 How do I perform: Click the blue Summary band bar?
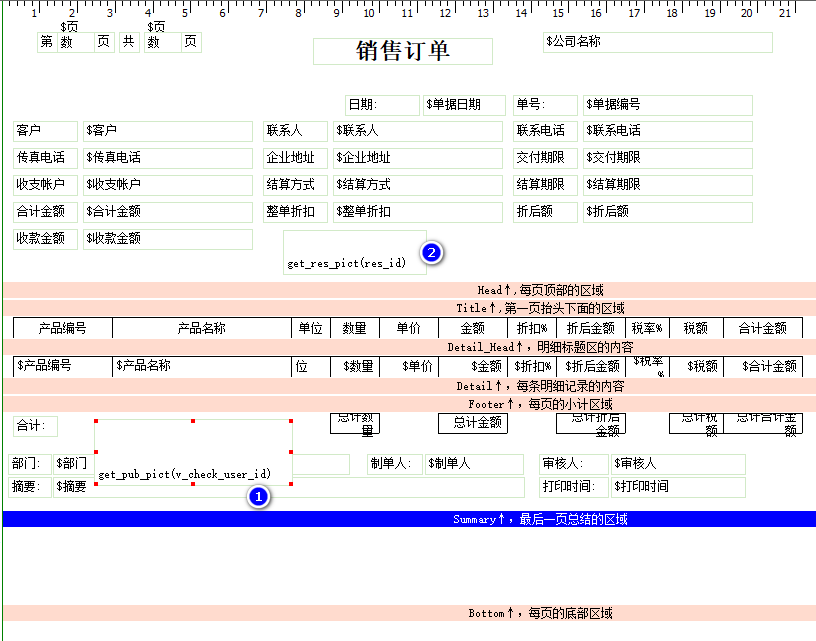(409, 519)
